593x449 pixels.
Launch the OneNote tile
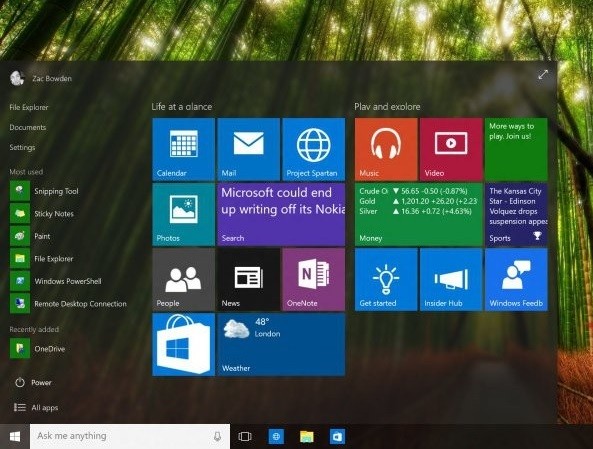point(314,280)
